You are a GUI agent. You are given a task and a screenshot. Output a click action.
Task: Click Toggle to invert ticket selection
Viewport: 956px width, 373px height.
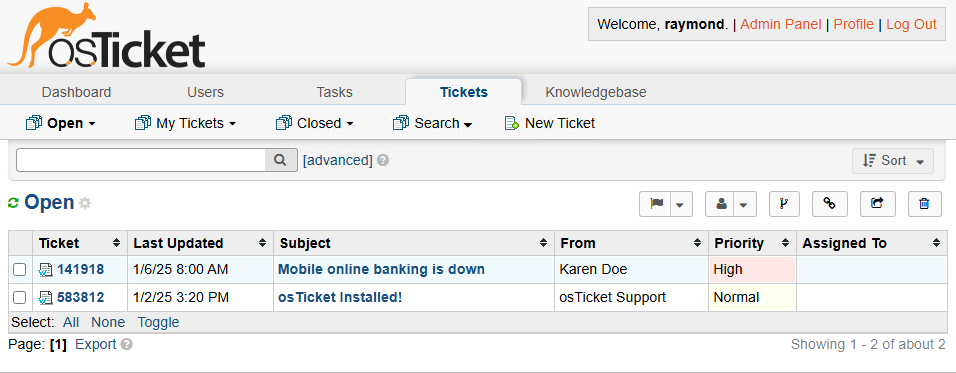pos(159,322)
